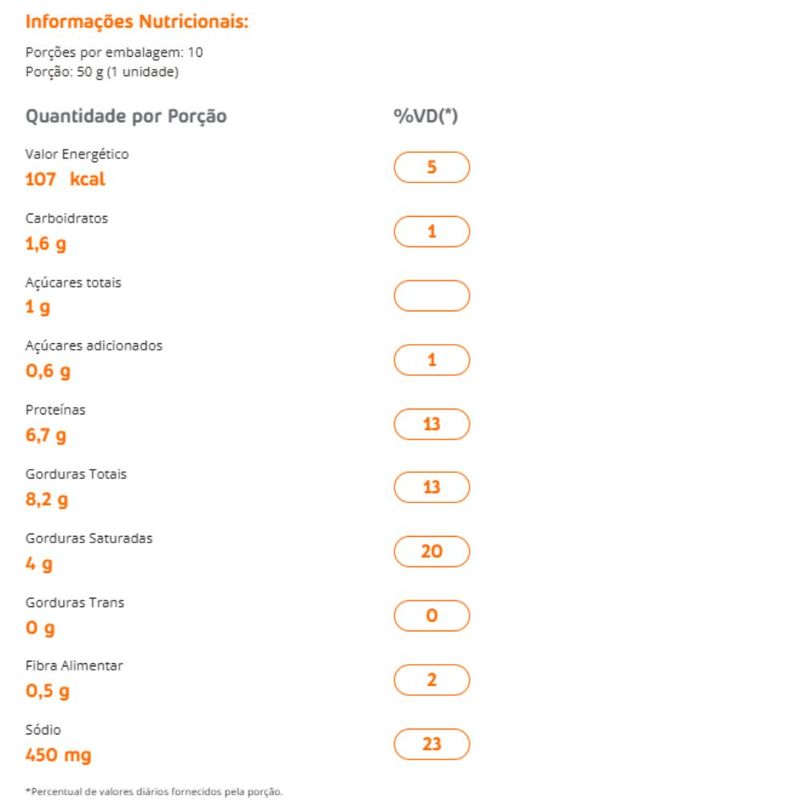
Task: Click the empty Açúcares totais %VD box
Action: 432,296
